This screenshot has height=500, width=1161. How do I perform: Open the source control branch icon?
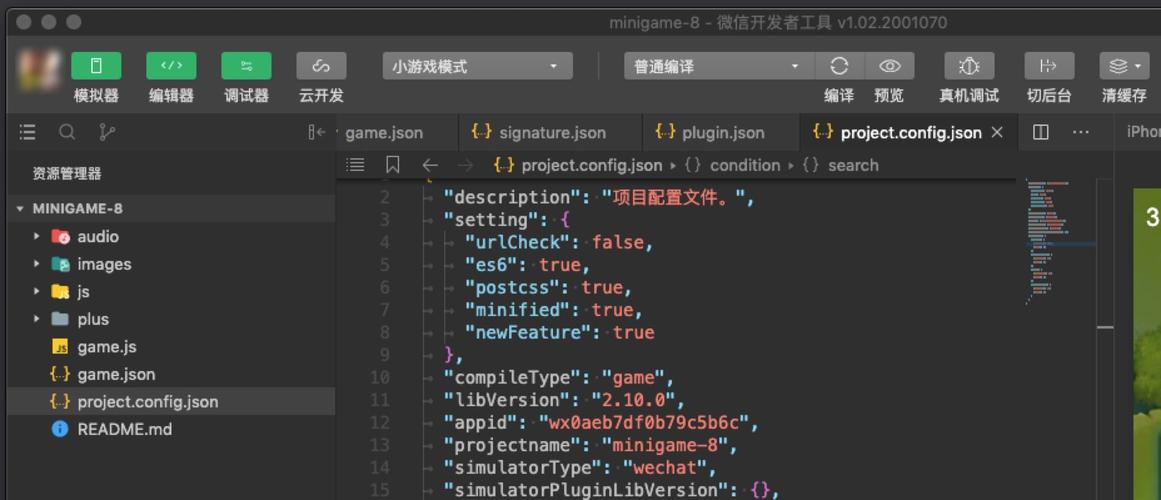[x=107, y=133]
